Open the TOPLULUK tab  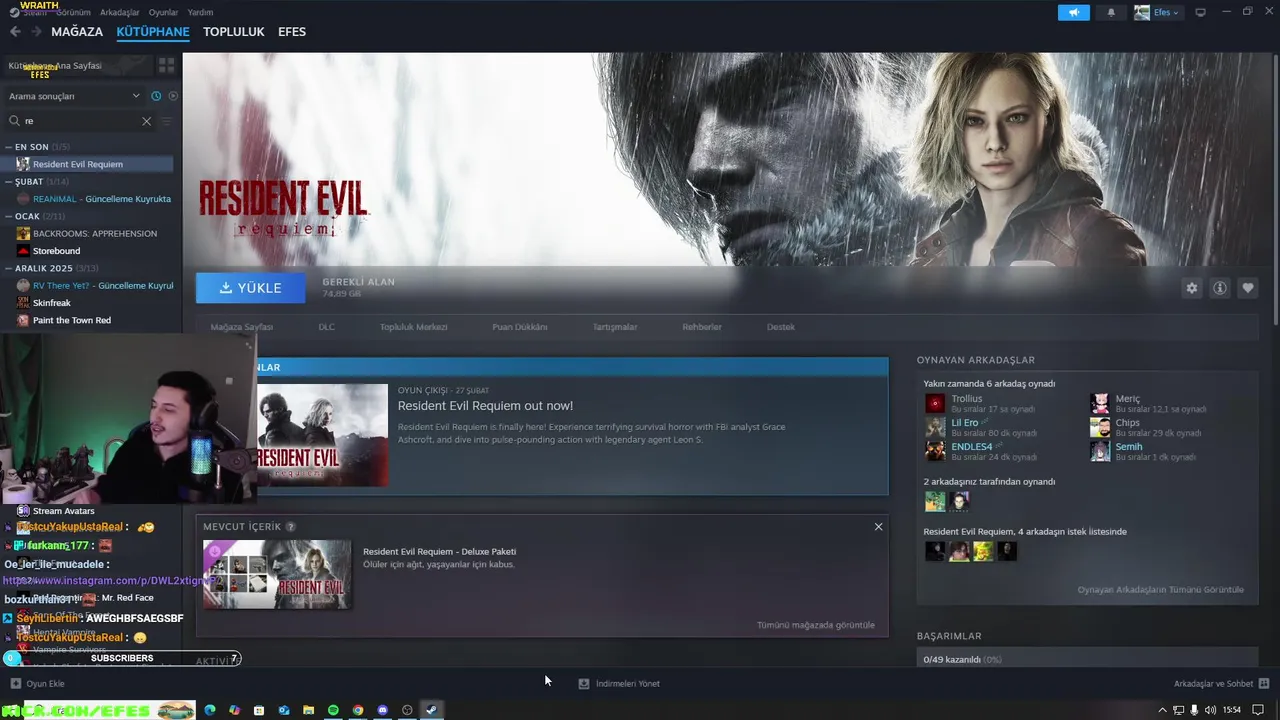click(x=234, y=32)
